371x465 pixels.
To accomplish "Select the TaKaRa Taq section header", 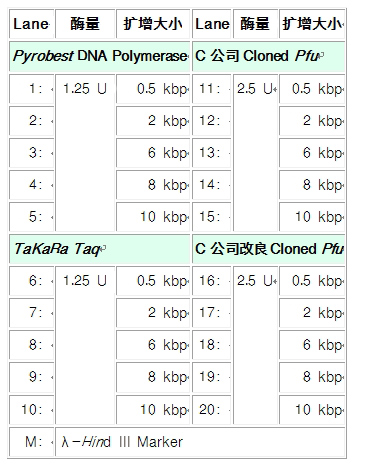I will coord(100,249).
